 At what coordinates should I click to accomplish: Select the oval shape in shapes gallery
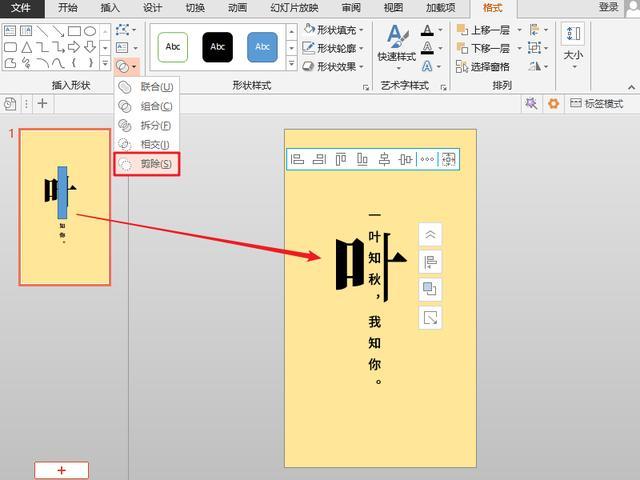(90, 31)
